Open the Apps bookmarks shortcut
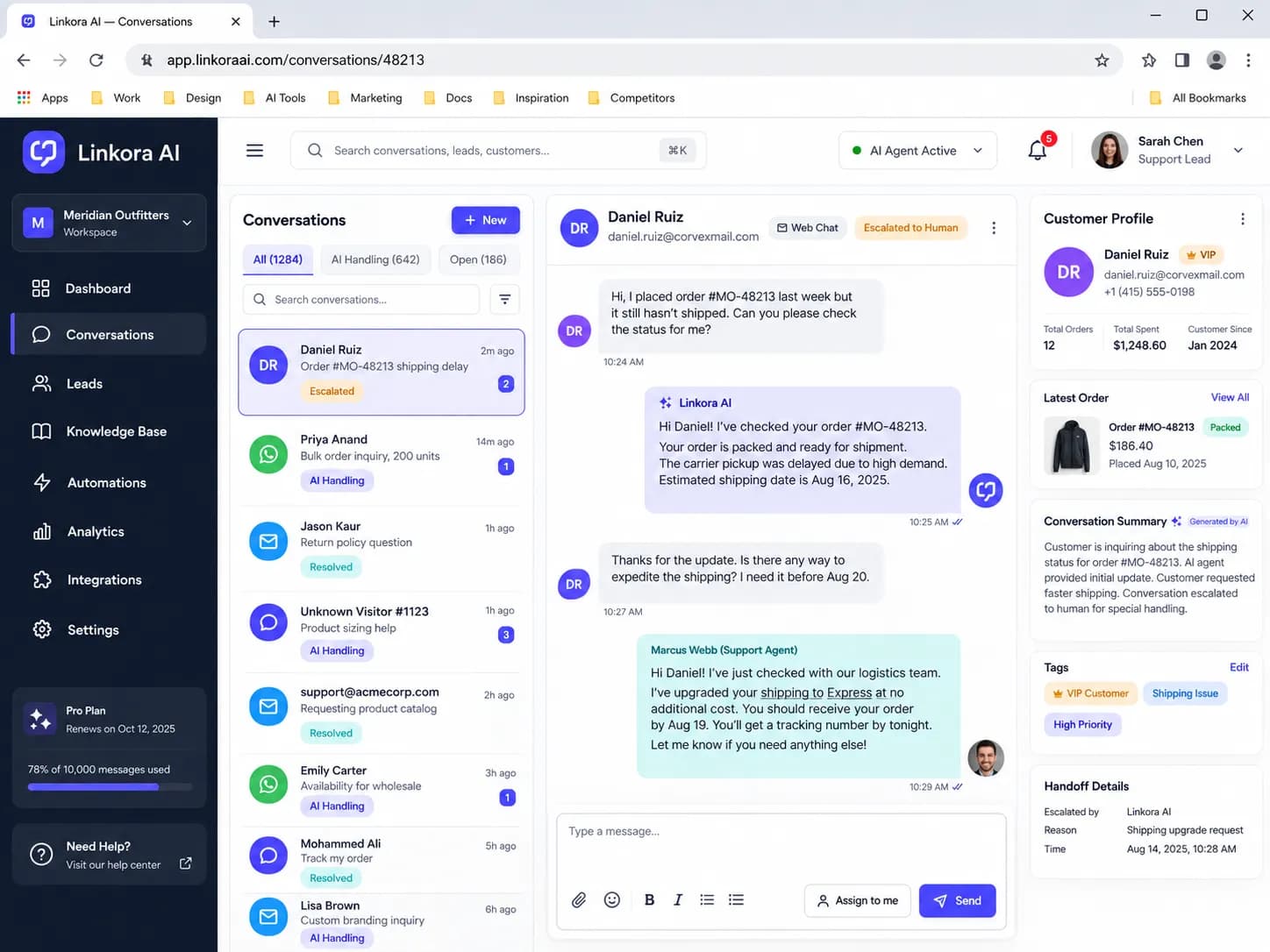This screenshot has width=1270, height=952. tap(43, 97)
